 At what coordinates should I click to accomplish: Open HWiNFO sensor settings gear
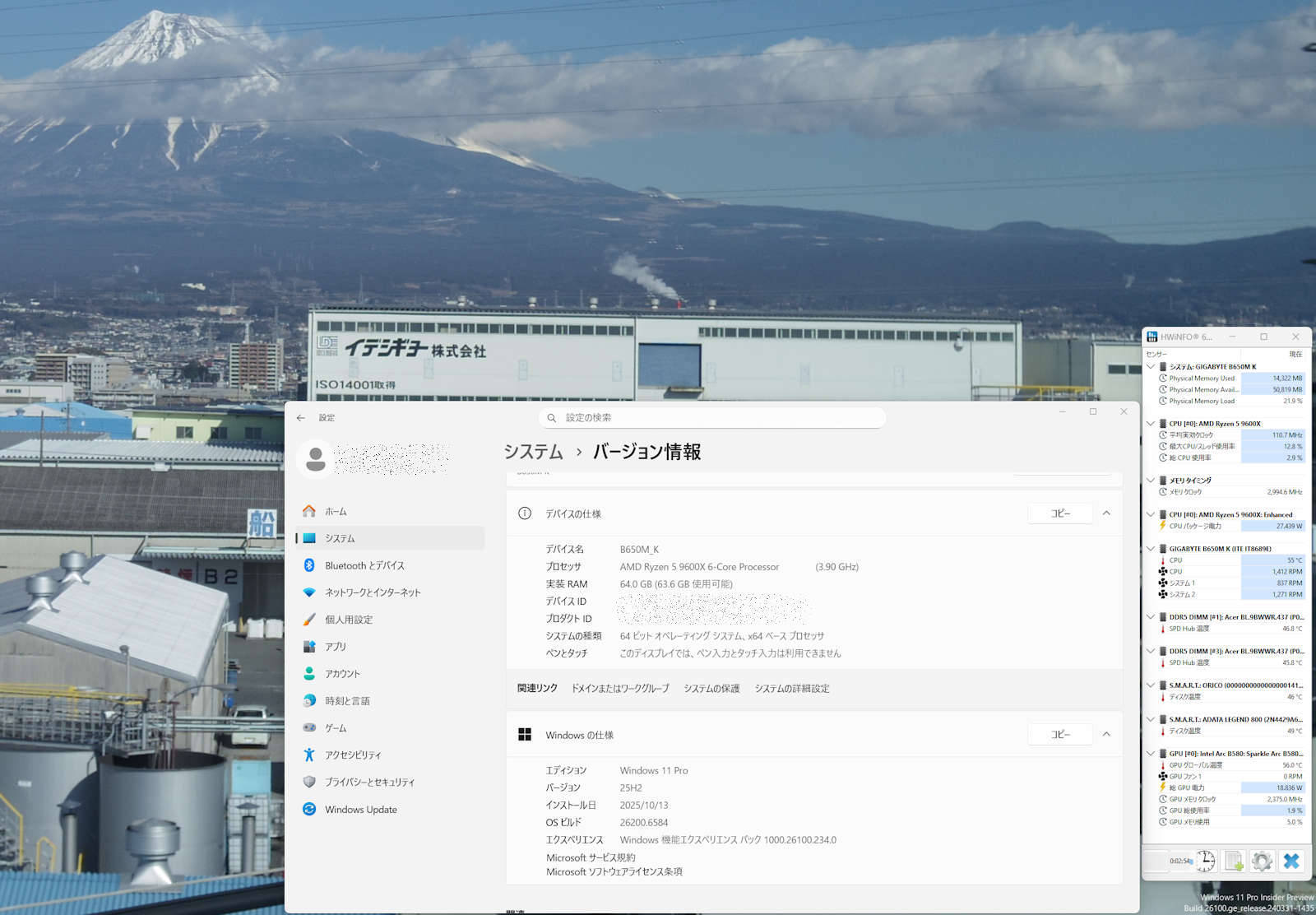click(1262, 861)
